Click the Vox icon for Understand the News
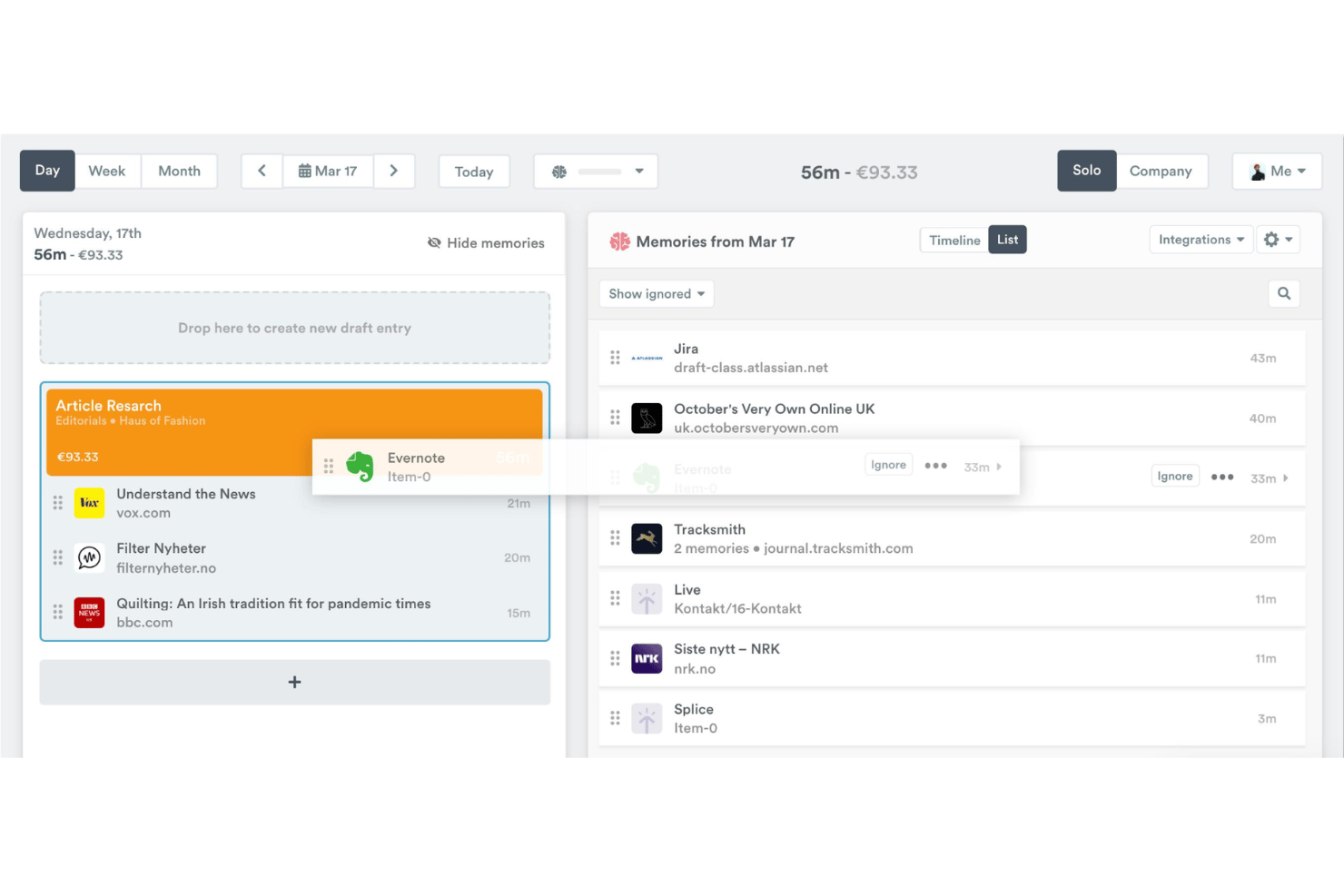This screenshot has width=1344, height=896. click(x=89, y=503)
